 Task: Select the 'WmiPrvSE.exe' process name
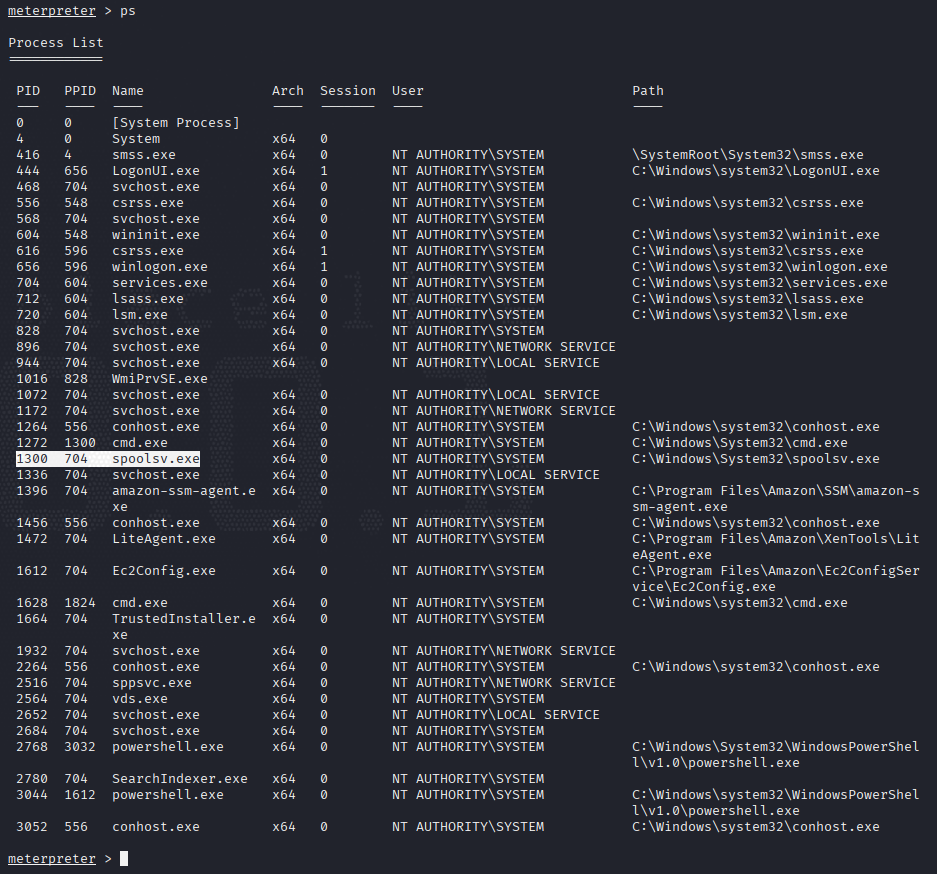160,379
